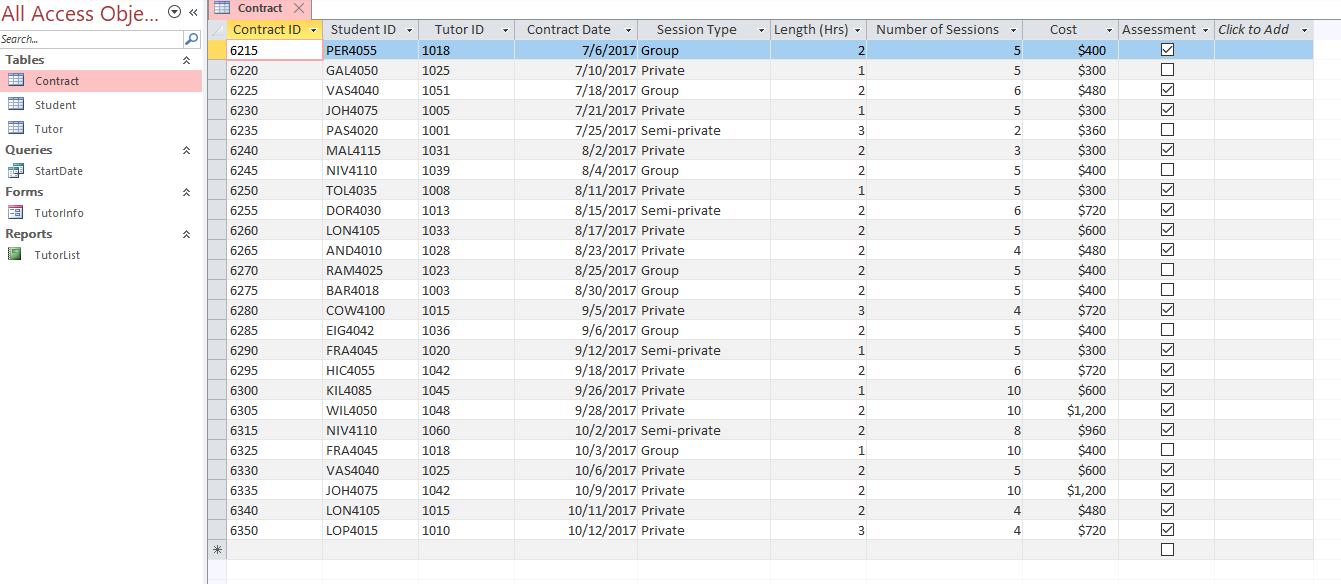Click Tutor ID cell 1060

tap(465, 430)
